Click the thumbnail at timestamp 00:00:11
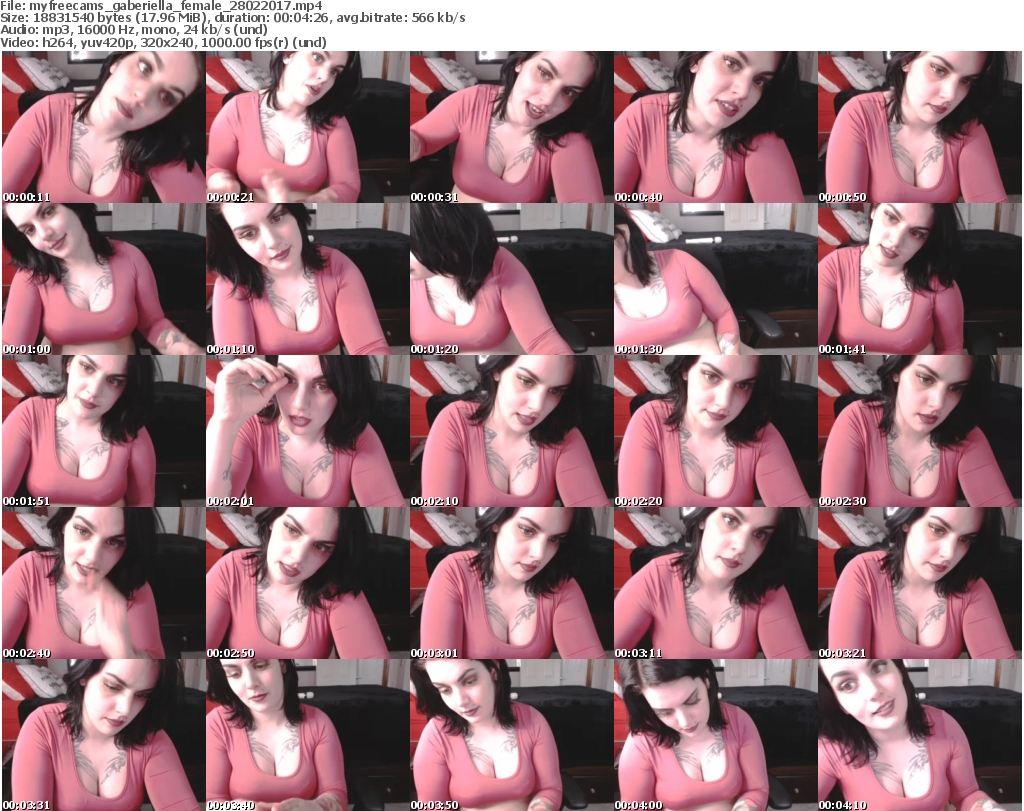 (x=103, y=127)
